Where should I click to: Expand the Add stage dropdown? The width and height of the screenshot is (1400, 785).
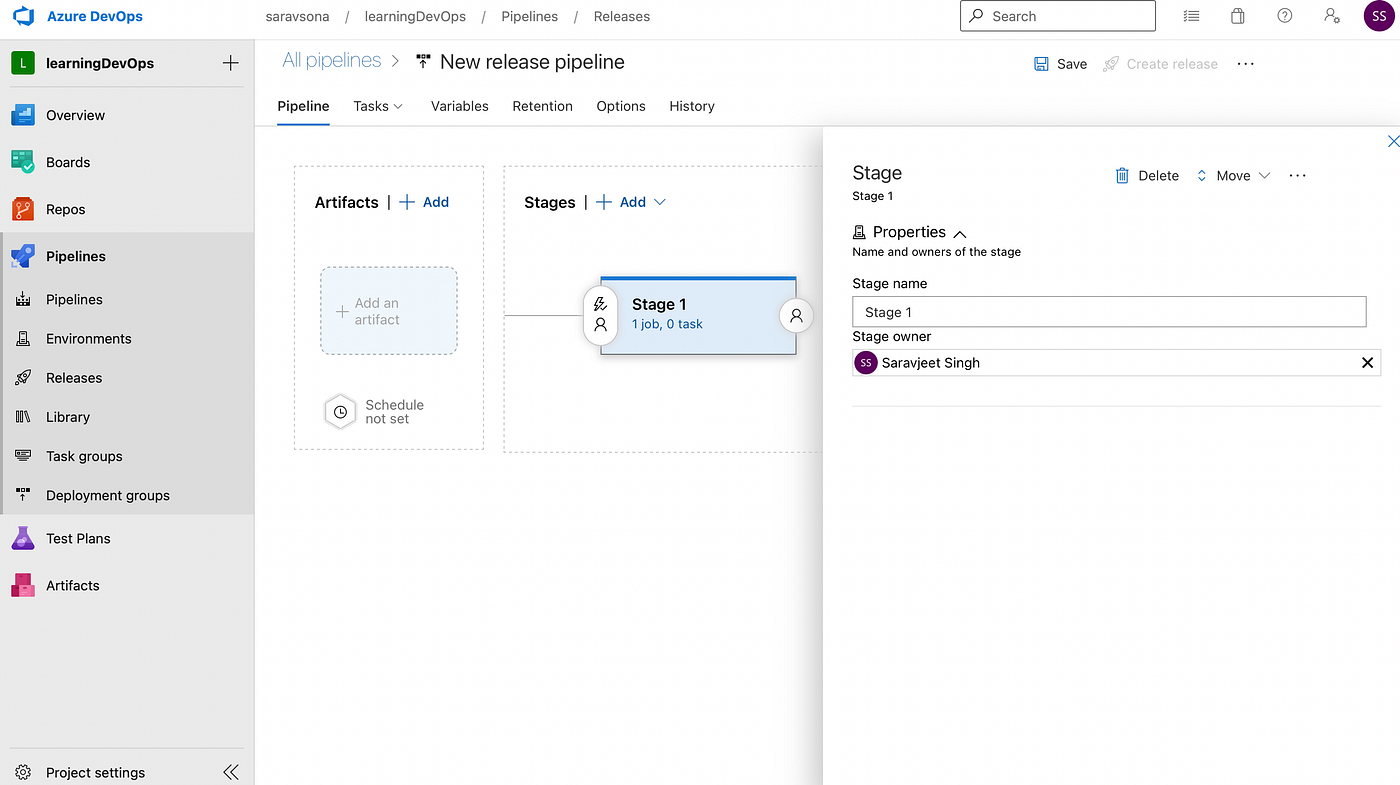(660, 201)
